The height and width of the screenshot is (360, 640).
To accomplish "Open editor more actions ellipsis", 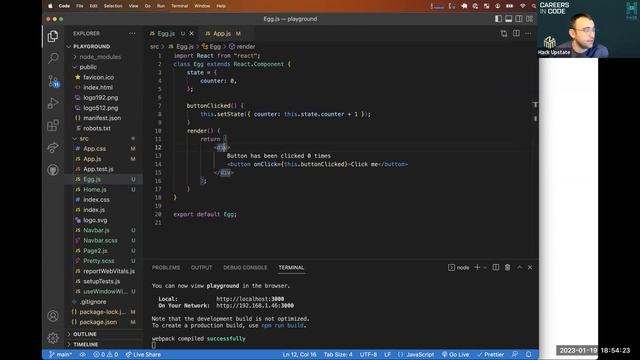I will pos(528,33).
